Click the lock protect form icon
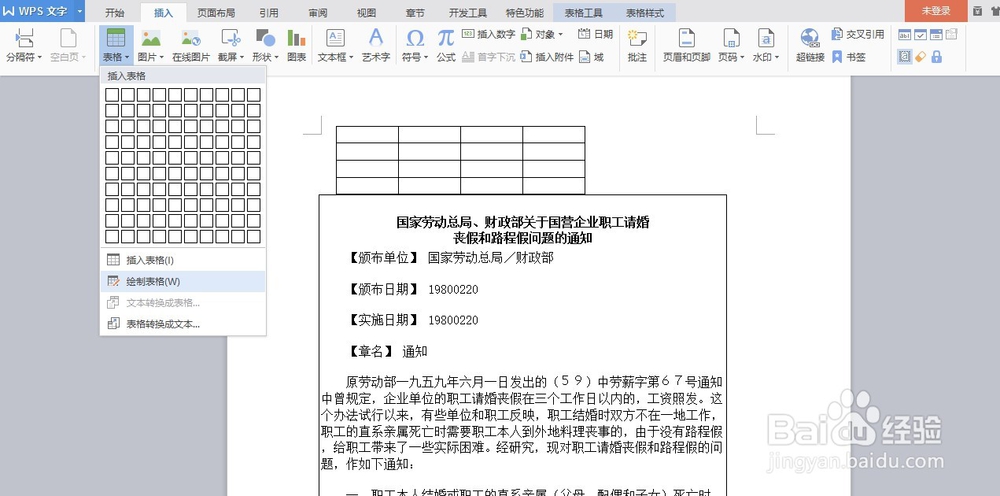Screen dimensions: 1000x496 936,57
